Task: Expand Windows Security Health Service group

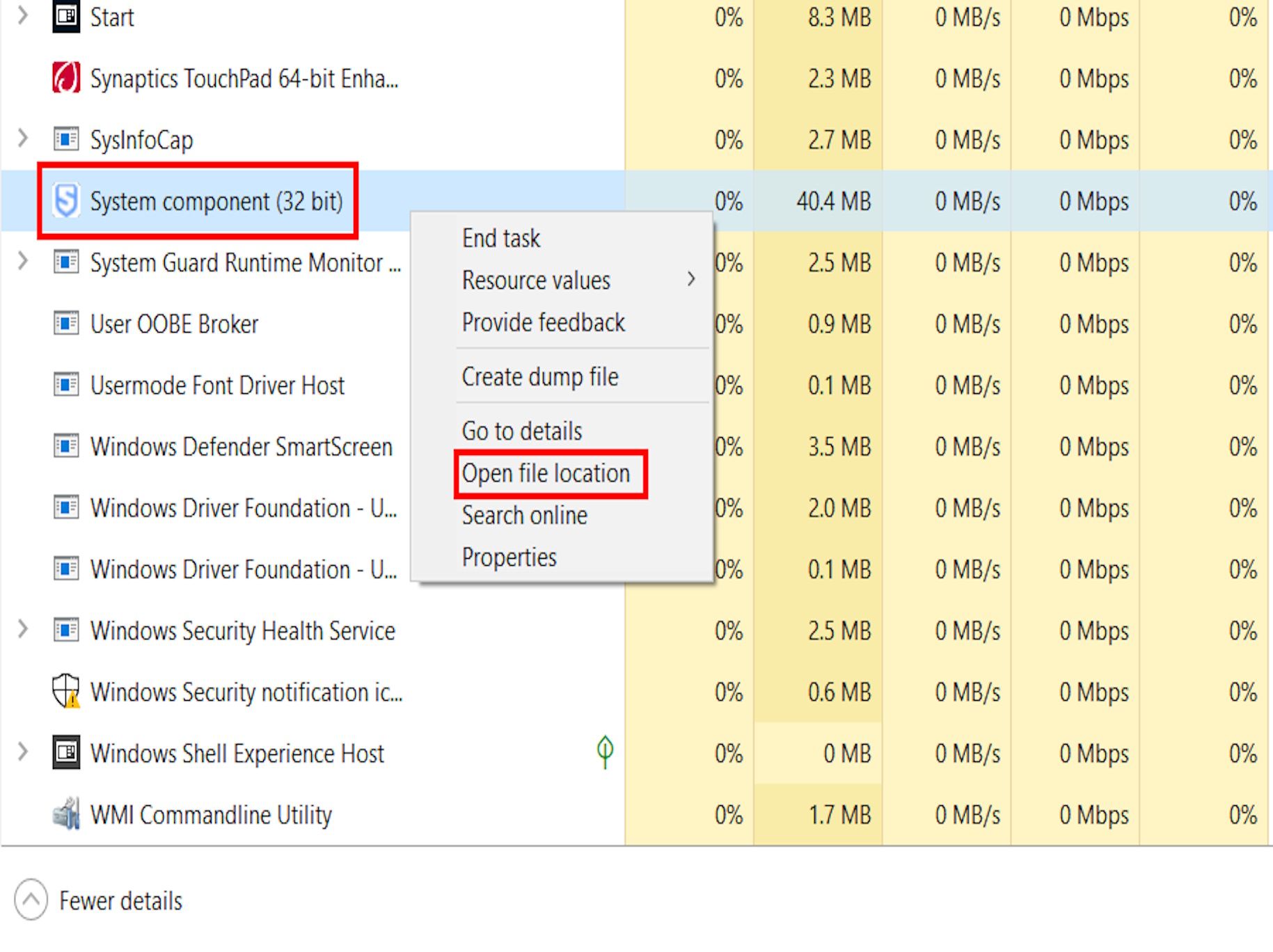Action: [22, 630]
